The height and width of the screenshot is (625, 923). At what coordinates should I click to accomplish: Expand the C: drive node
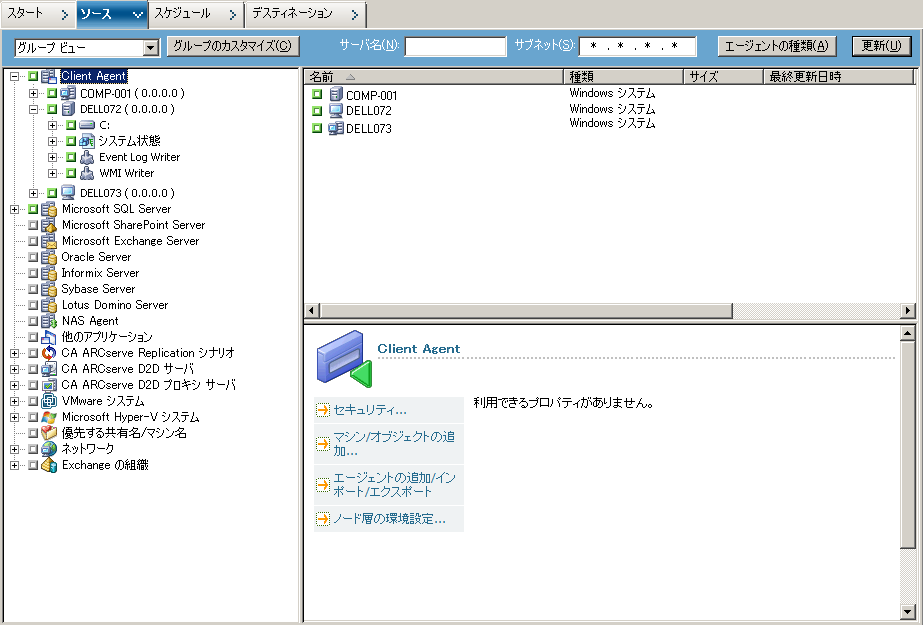point(52,125)
